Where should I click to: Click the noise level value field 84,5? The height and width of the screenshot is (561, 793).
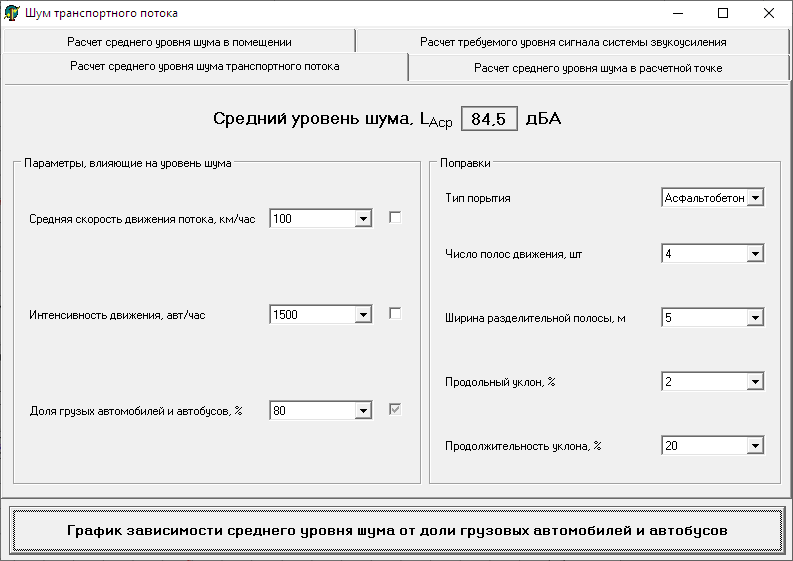point(489,119)
